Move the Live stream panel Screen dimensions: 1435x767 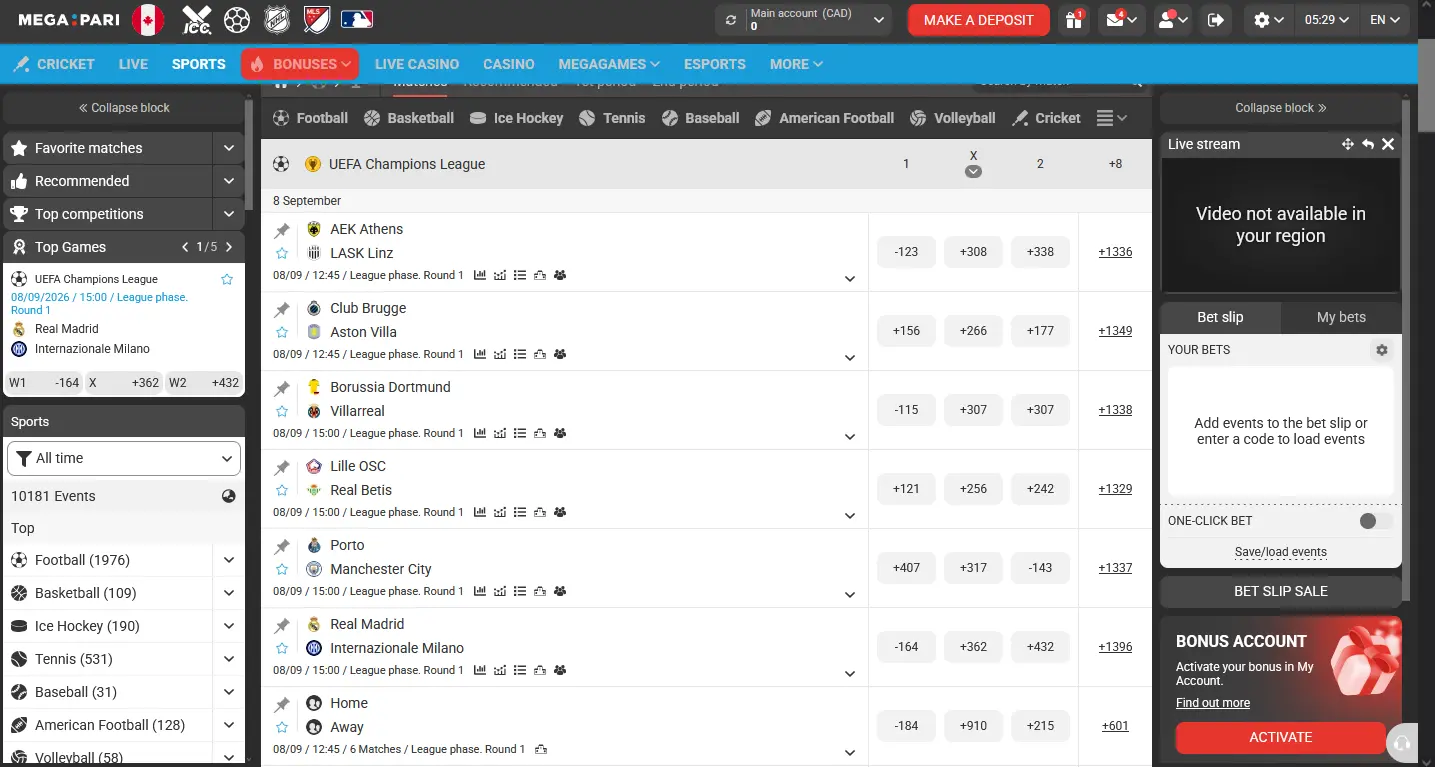pyautogui.click(x=1348, y=144)
